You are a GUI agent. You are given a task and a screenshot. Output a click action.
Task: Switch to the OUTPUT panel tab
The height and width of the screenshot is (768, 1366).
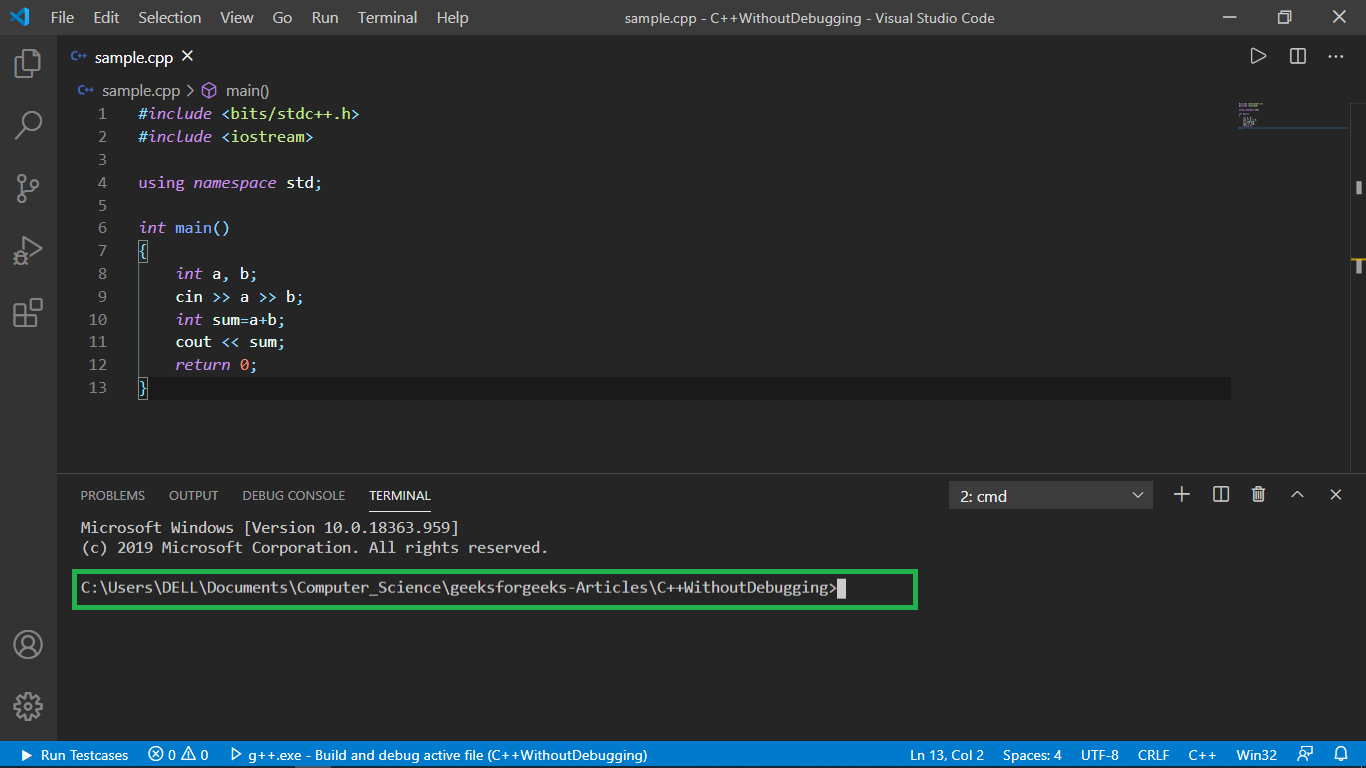click(194, 495)
